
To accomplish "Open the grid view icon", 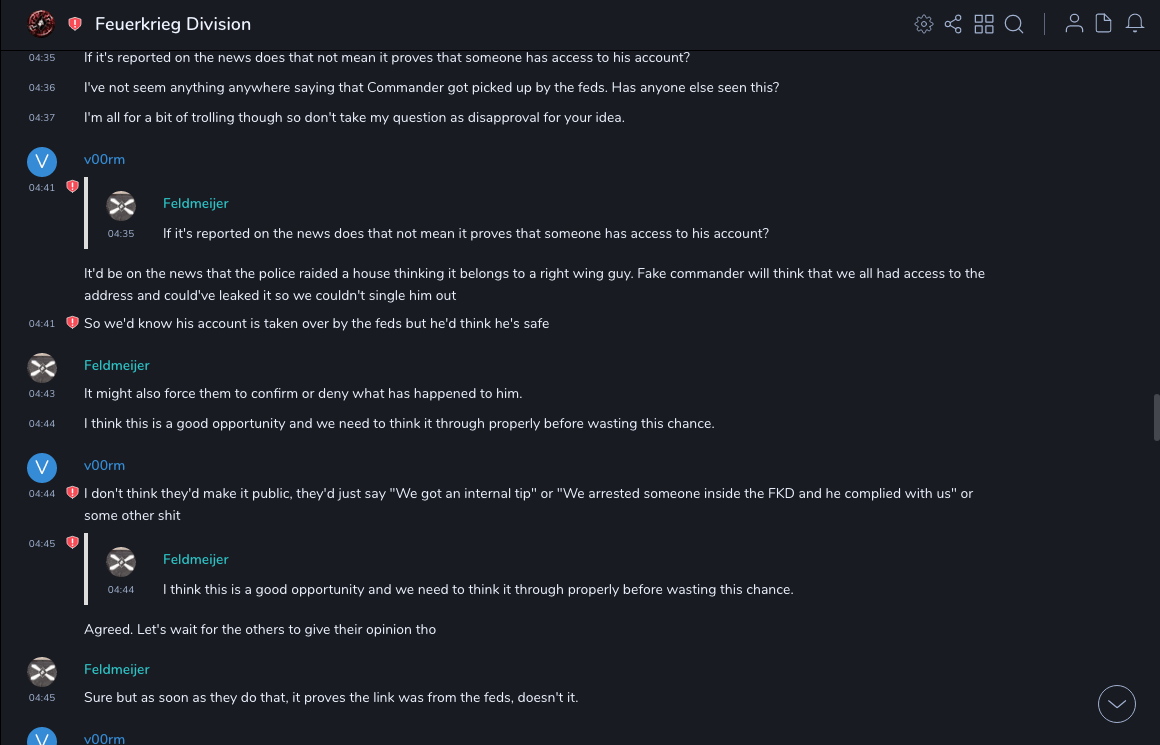I will pos(984,24).
